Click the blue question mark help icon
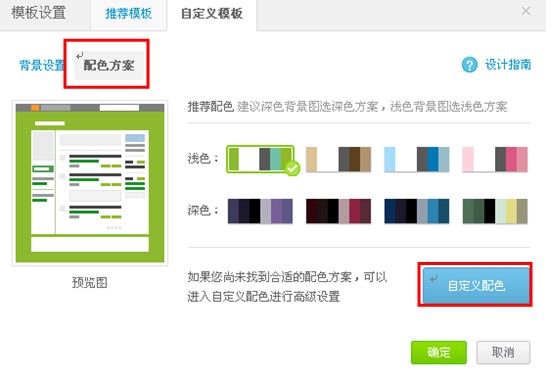 coord(469,65)
